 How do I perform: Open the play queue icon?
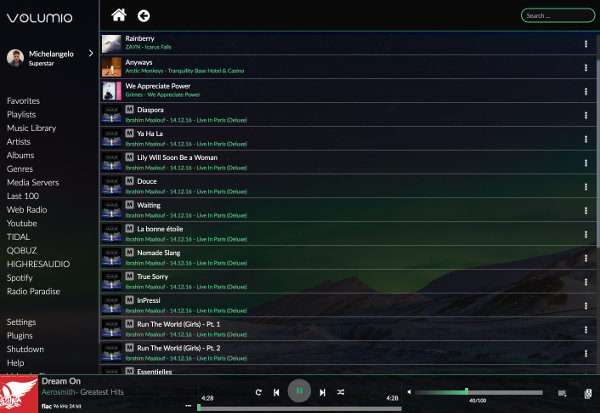[562, 392]
